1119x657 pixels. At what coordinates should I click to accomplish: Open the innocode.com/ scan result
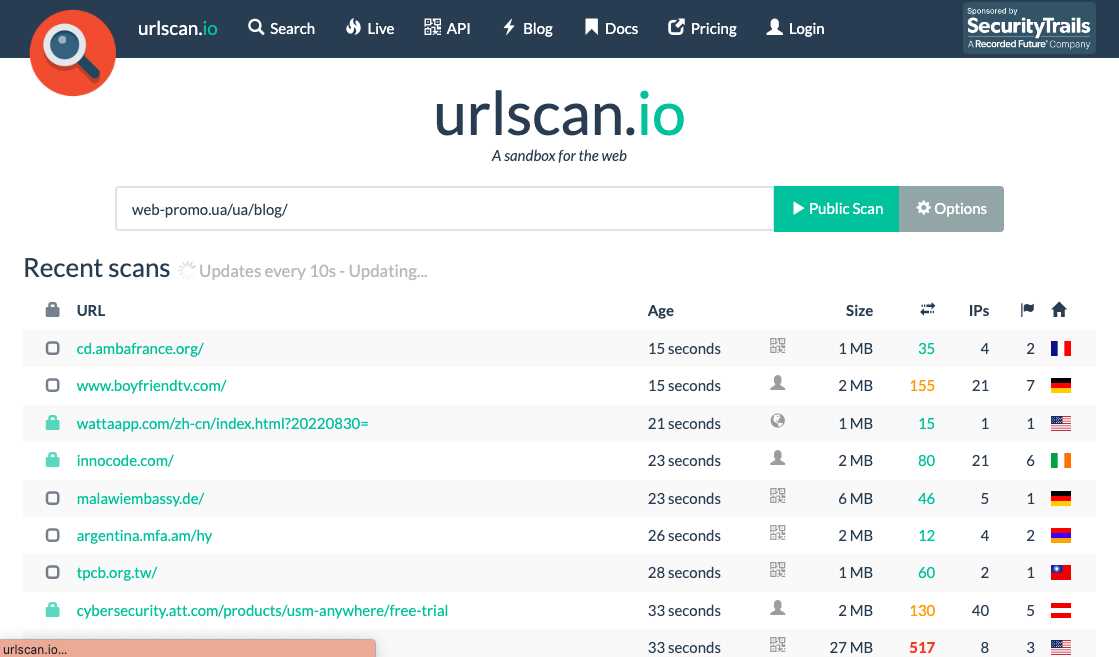click(125, 461)
